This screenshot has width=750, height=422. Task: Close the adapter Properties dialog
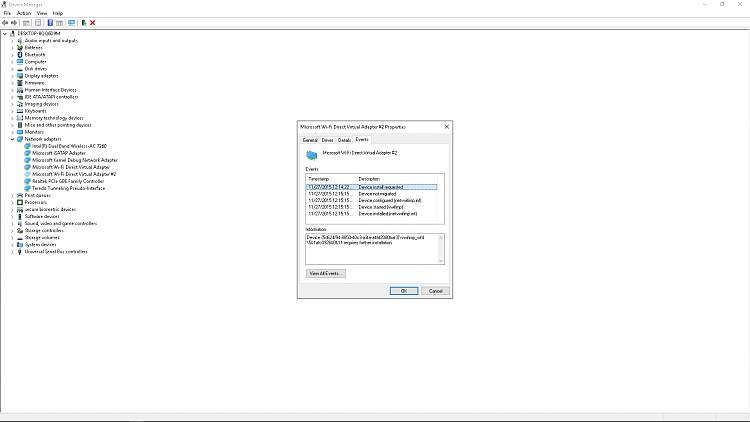coord(447,127)
